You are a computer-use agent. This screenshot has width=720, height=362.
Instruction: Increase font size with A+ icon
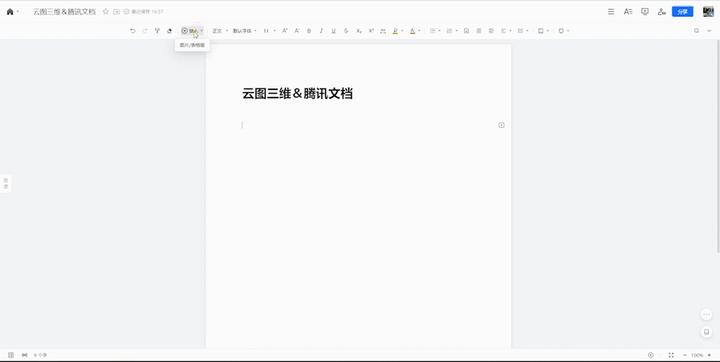click(x=285, y=31)
